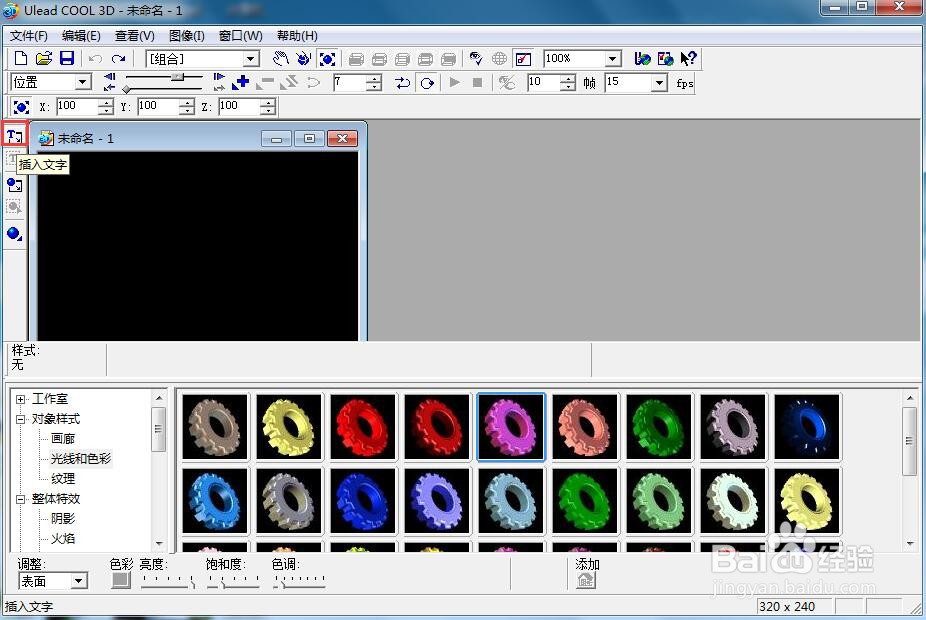Click the Edit graphics tool icon
Viewport: 926px width, 620px height.
click(x=14, y=207)
